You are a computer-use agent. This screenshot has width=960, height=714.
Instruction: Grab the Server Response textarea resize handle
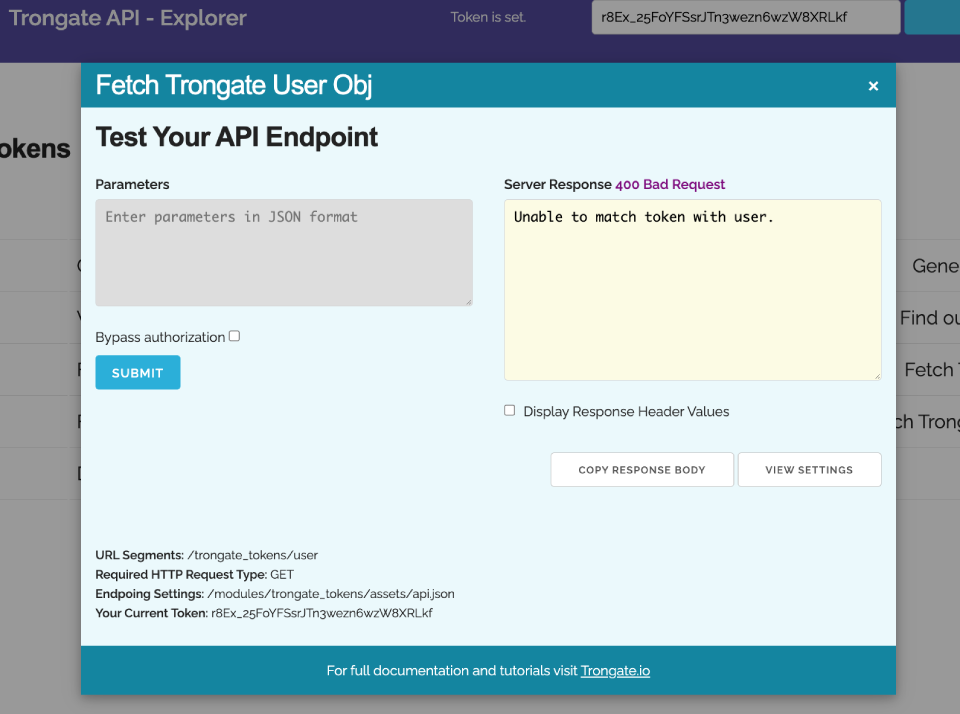coord(876,375)
